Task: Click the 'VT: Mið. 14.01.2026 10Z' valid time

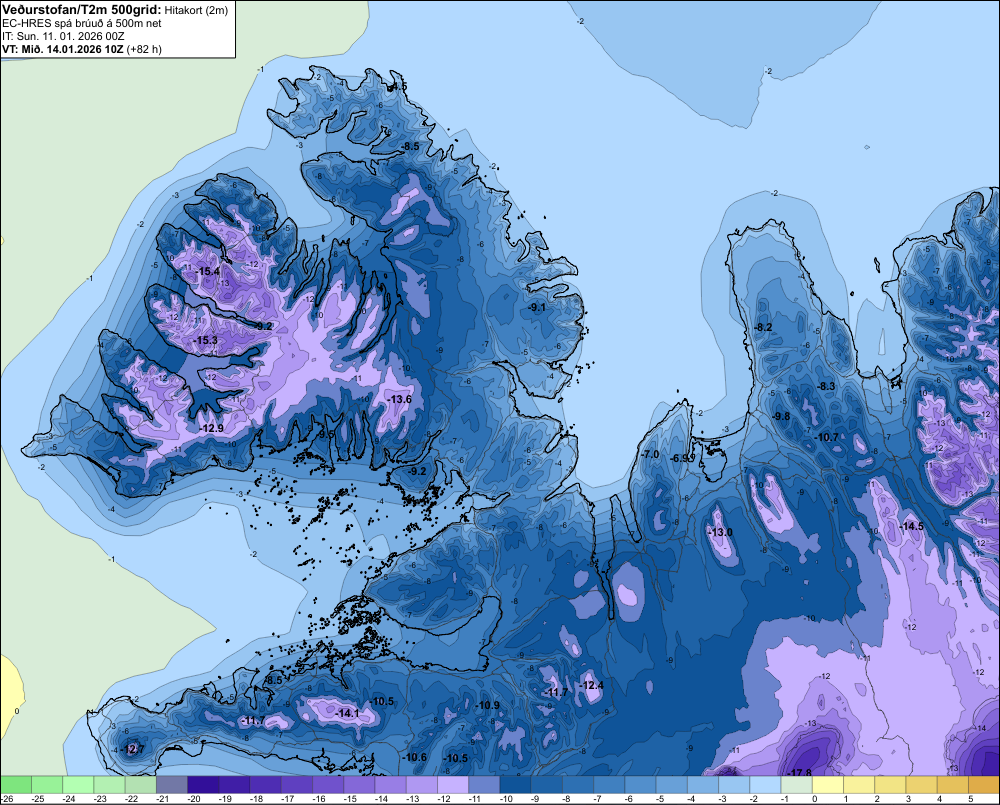Action: click(x=62, y=49)
